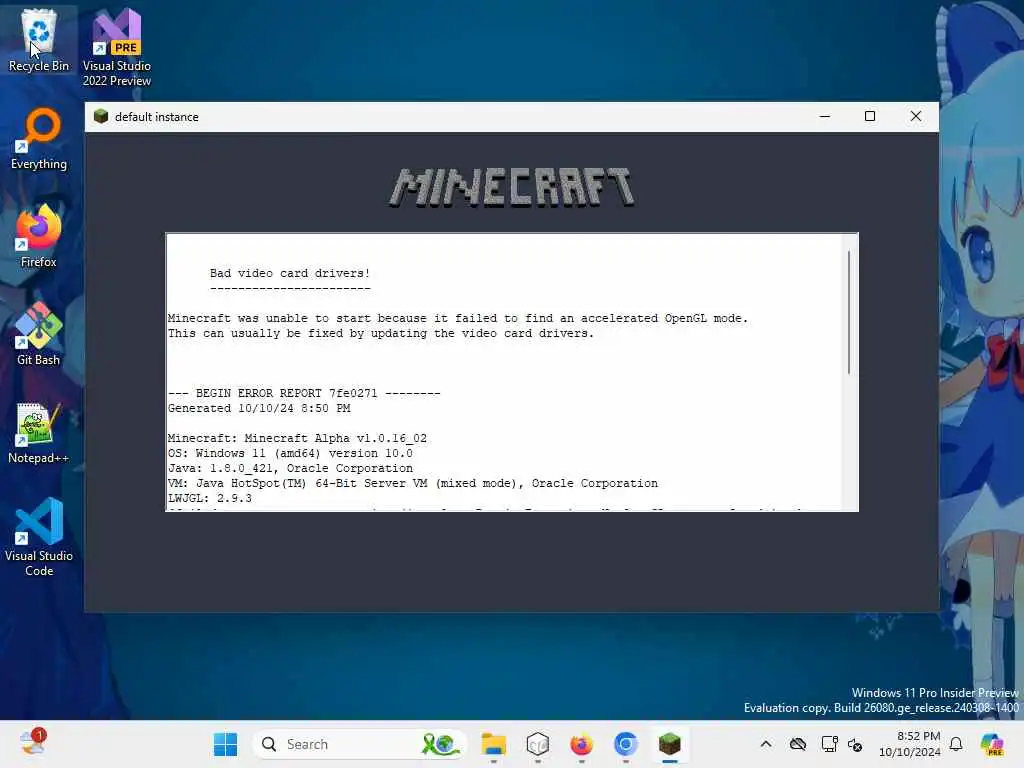Open the blue Chromium browser taskbar icon

pyautogui.click(x=626, y=744)
